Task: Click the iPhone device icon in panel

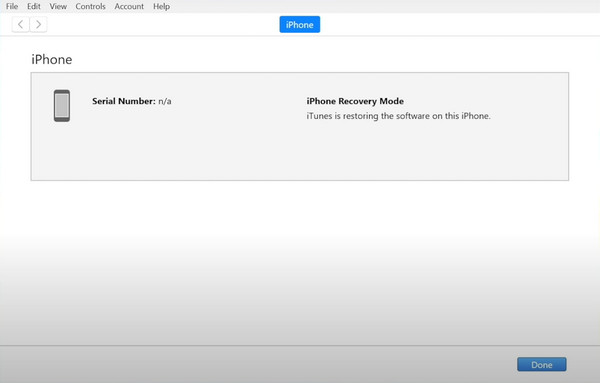Action: click(62, 106)
